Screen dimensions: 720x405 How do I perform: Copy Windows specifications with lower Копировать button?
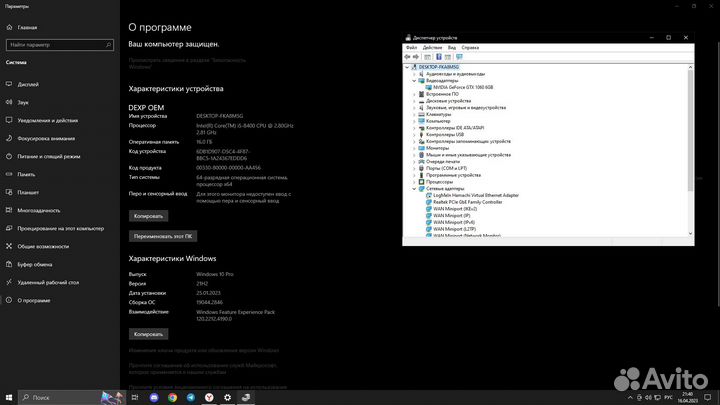click(148, 334)
